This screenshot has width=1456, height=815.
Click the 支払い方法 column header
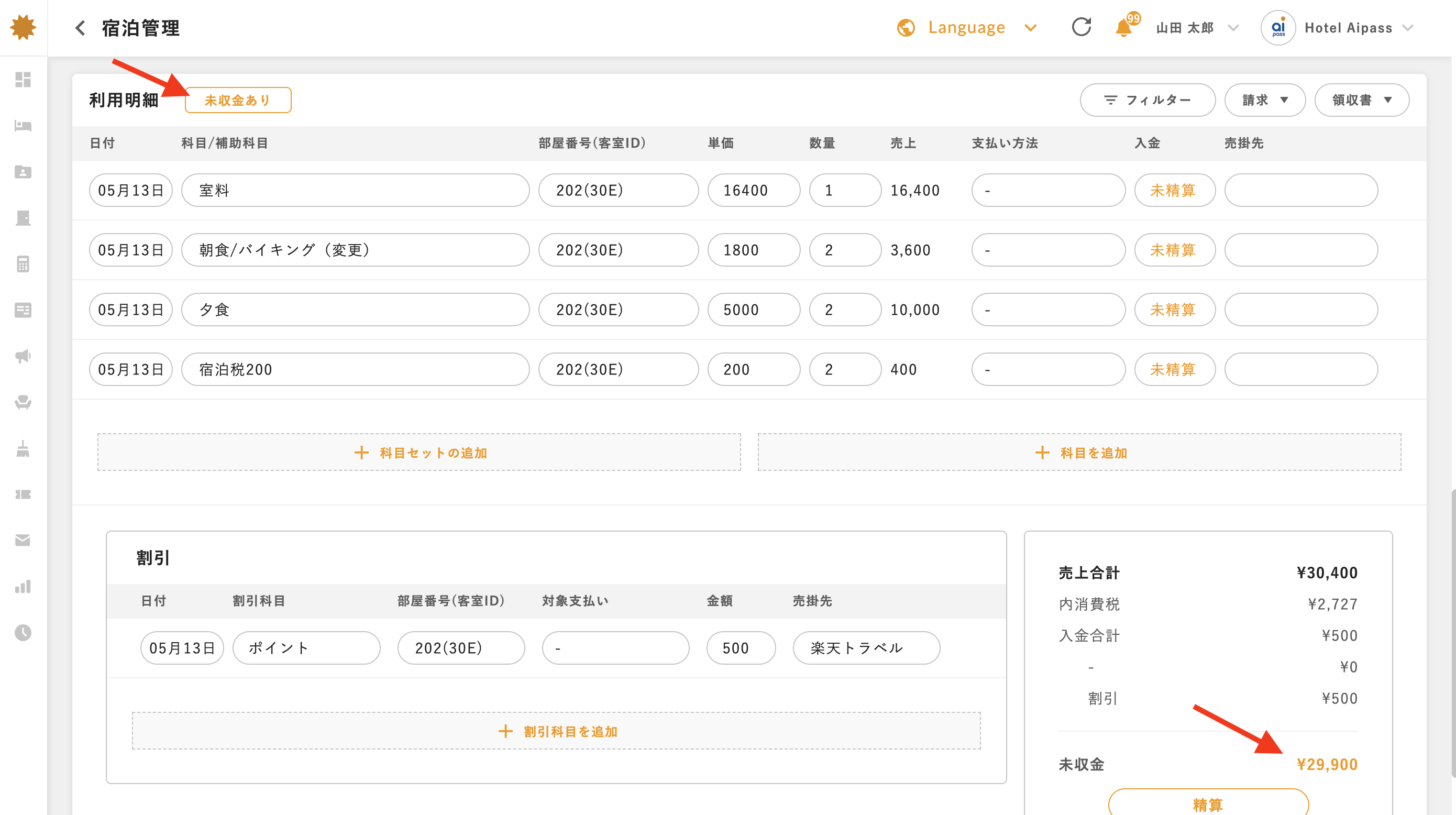[x=1005, y=143]
